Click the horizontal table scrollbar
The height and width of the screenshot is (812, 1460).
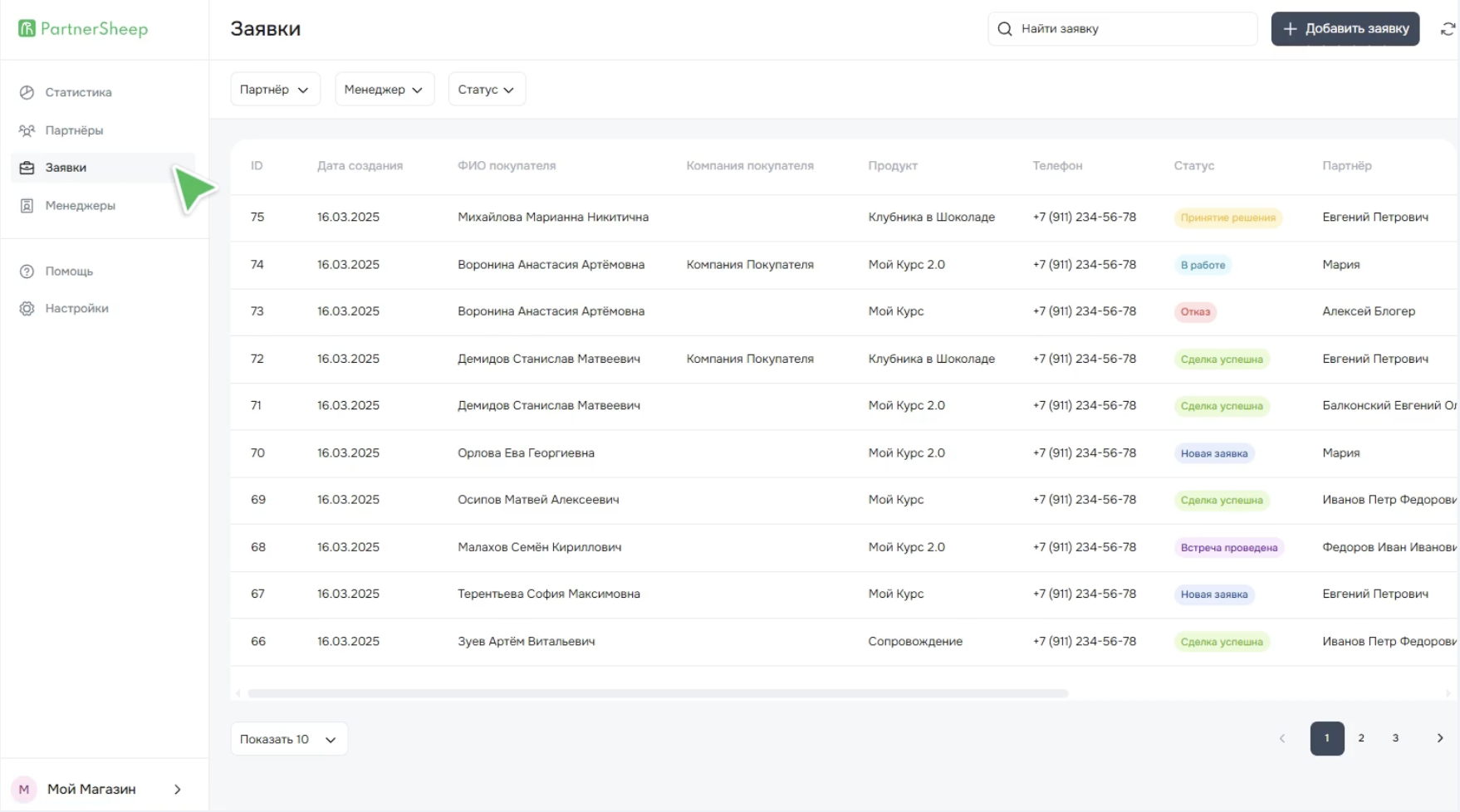[x=657, y=693]
